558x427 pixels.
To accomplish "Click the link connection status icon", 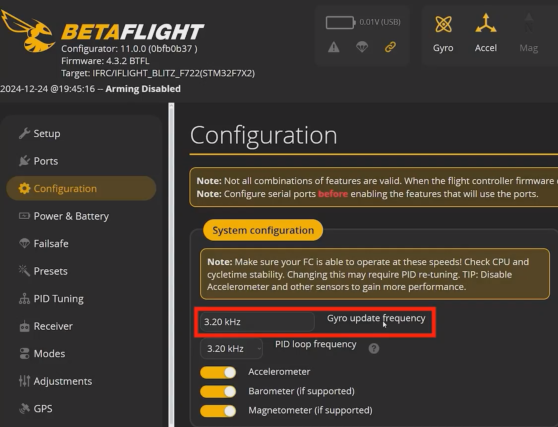I will (390, 47).
